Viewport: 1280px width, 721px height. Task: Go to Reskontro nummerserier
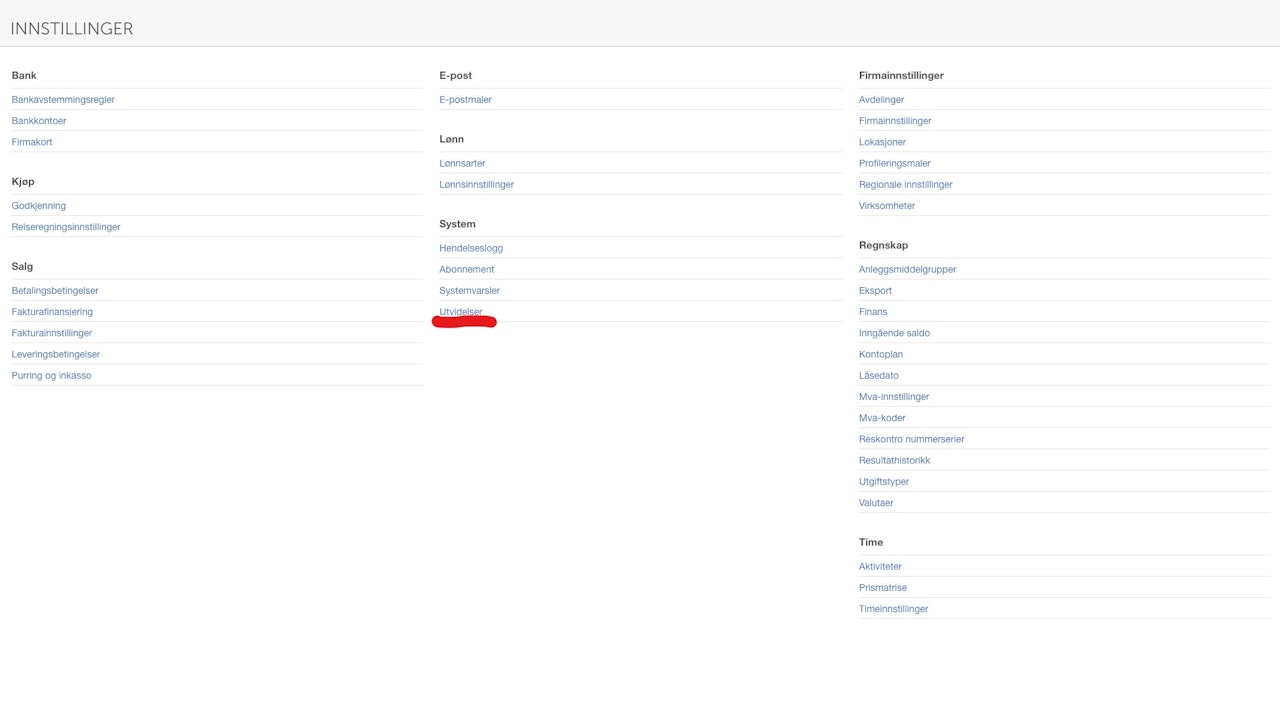tap(912, 439)
